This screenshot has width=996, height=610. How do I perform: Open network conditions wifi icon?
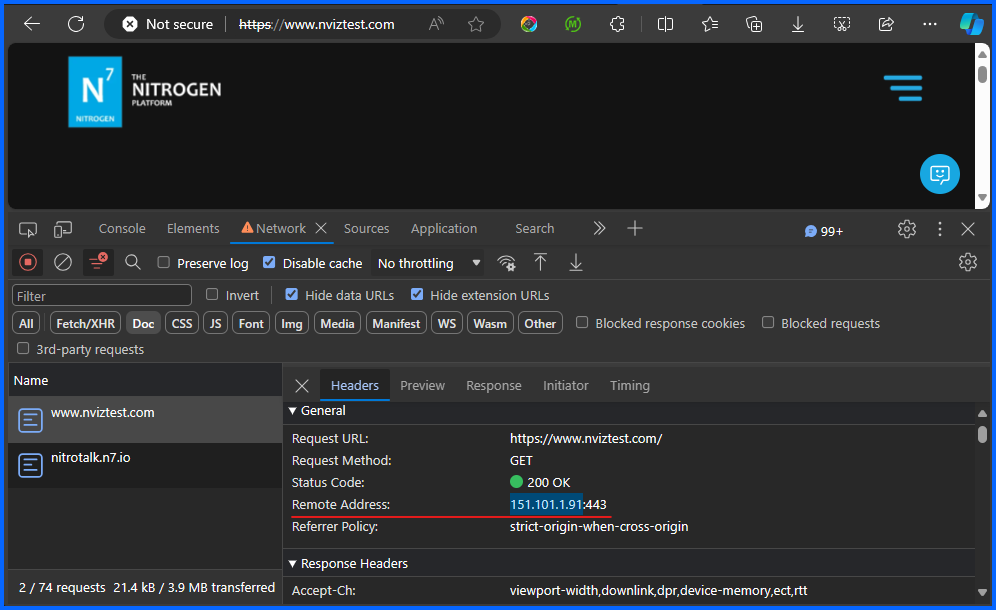[x=507, y=263]
